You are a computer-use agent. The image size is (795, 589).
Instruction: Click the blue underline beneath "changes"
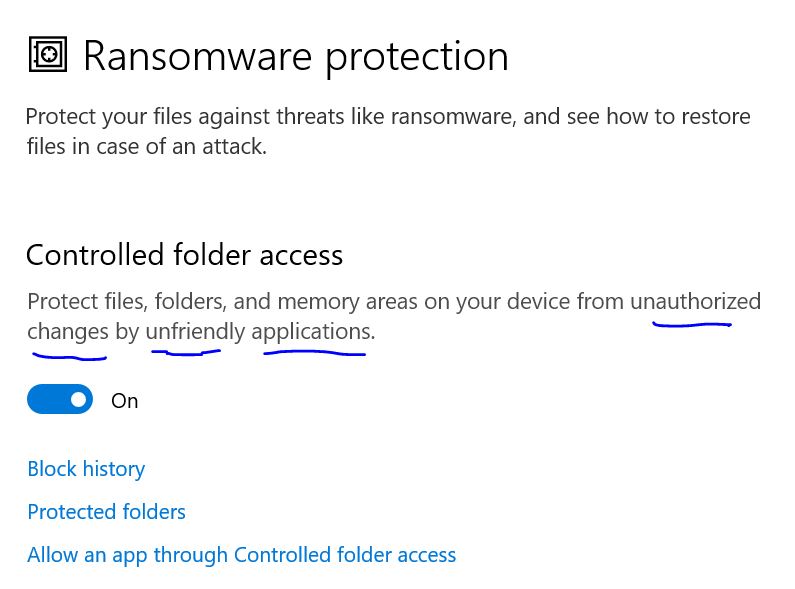pyautogui.click(x=69, y=357)
